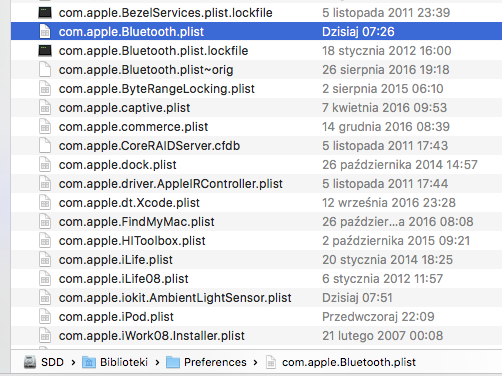Select the file com.apple.iLife08.plist
This screenshot has height=376, width=502.
coord(124,279)
